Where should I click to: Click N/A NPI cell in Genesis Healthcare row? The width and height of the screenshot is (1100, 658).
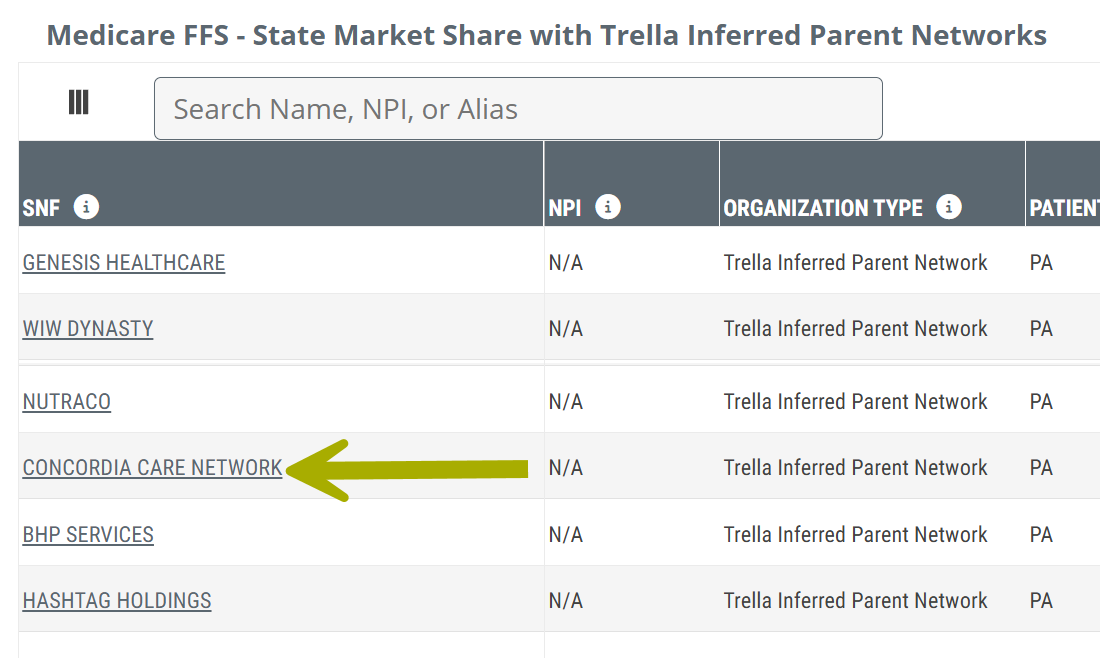point(566,262)
